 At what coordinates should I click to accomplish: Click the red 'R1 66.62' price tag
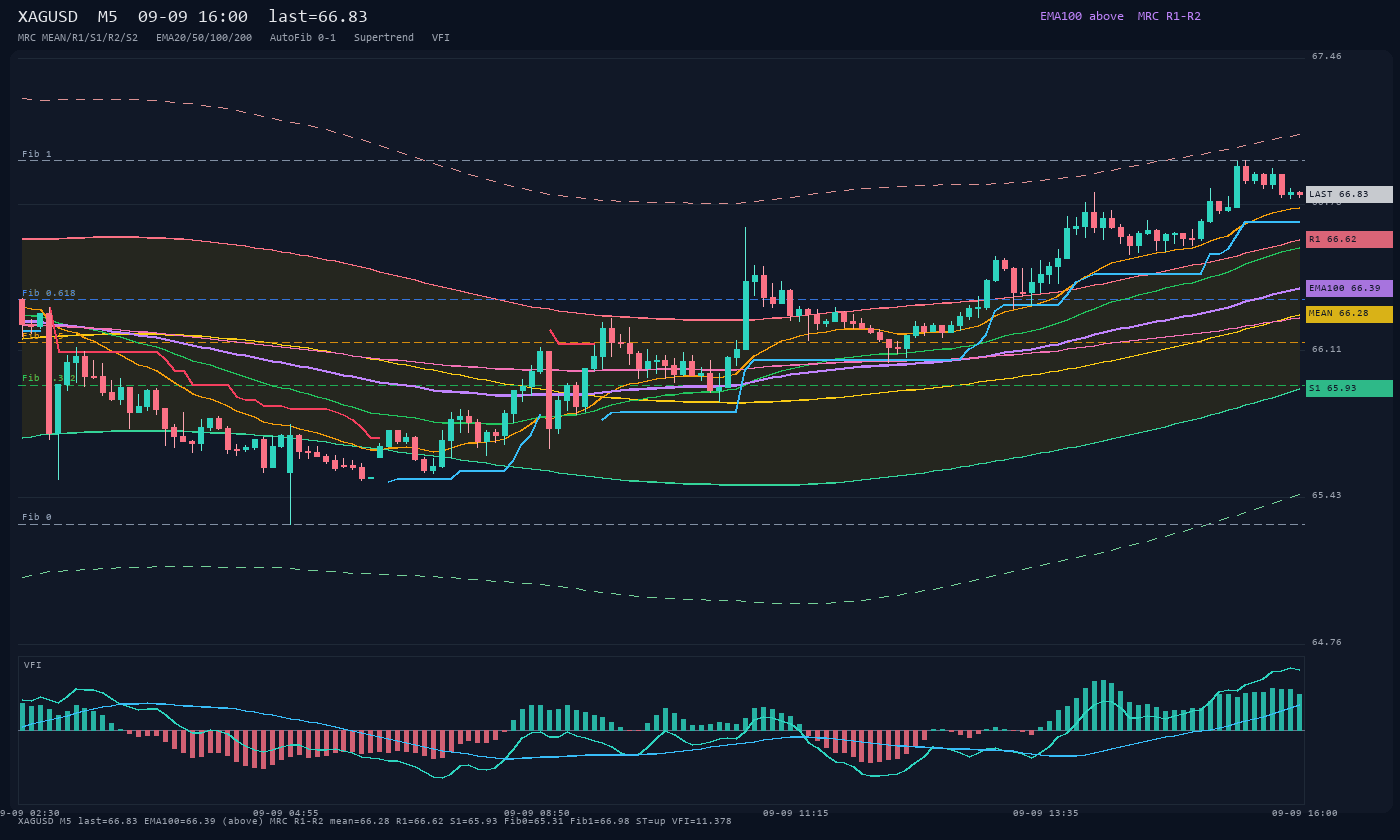(1349, 240)
